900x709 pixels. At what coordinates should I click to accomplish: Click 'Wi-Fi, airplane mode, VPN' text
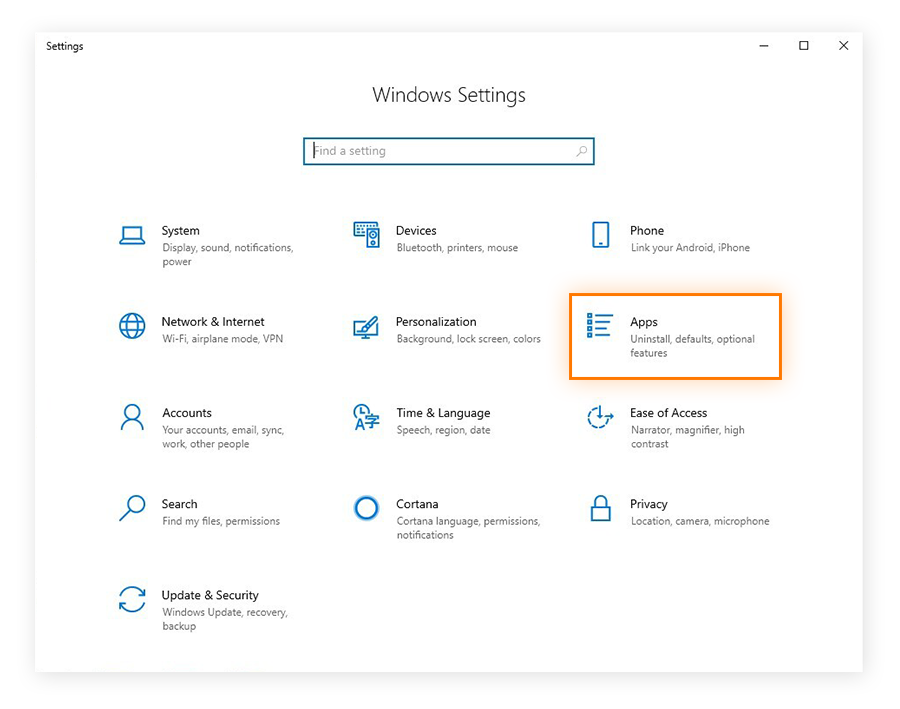click(223, 339)
